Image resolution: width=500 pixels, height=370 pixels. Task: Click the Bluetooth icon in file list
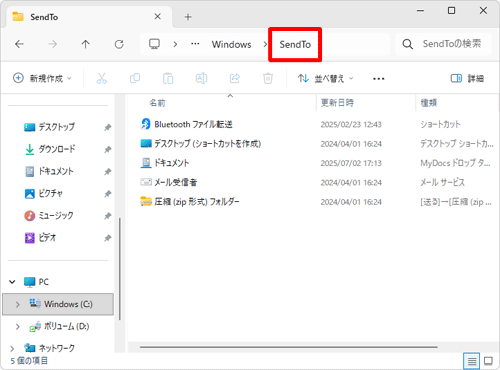[x=146, y=124]
